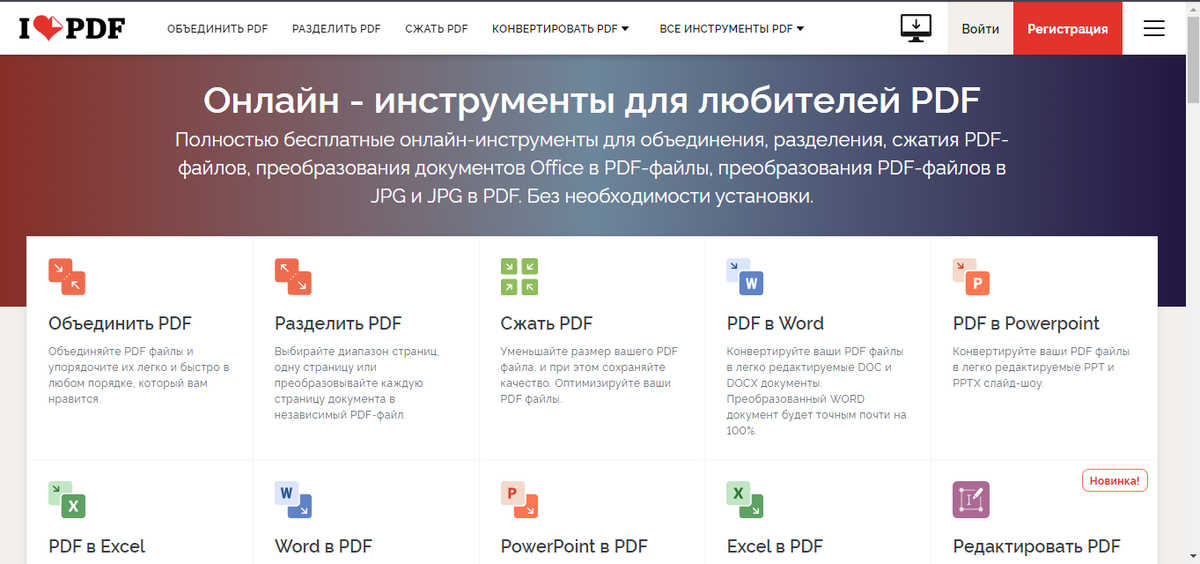Click the Excel в PDF icon

(x=745, y=499)
